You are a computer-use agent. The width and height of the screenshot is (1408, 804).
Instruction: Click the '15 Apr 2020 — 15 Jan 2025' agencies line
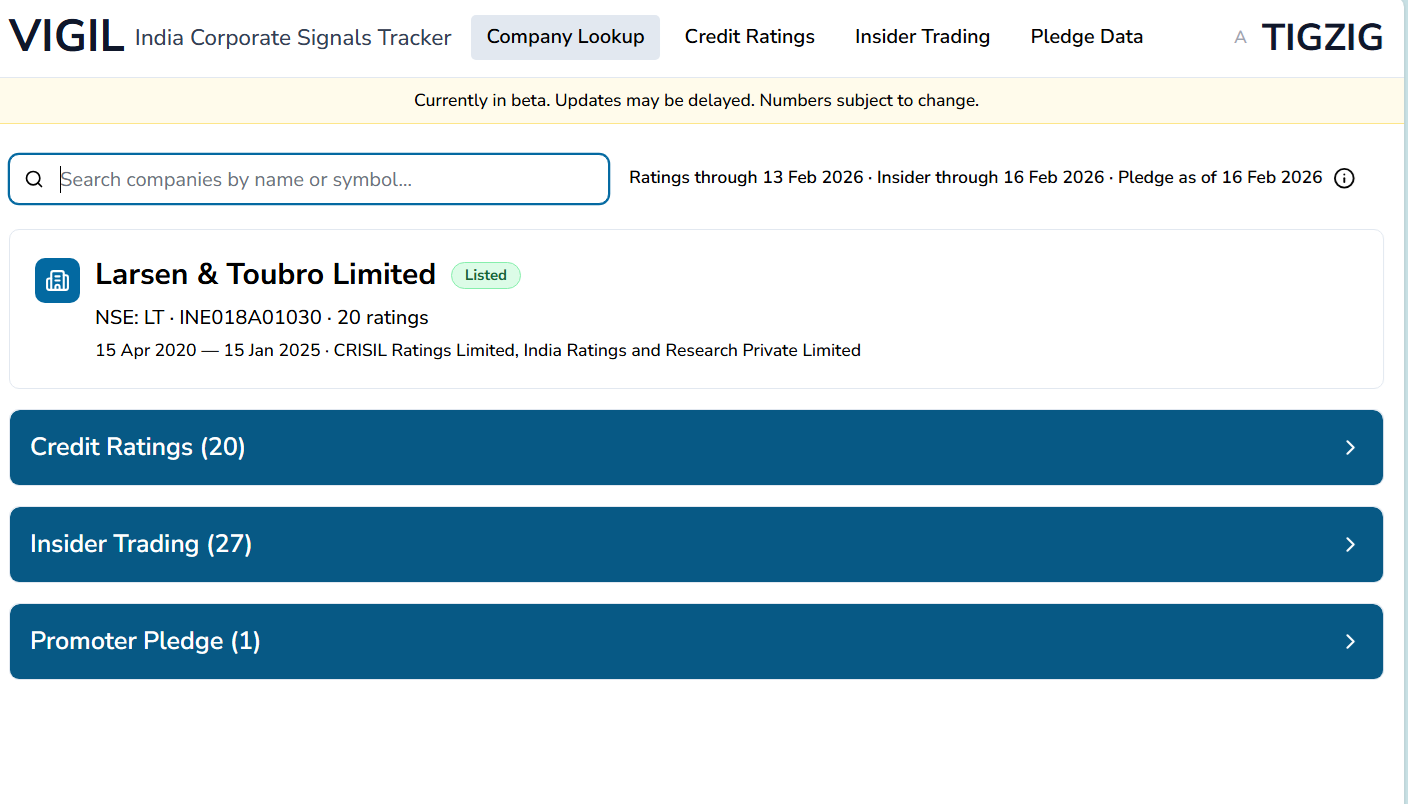pos(478,350)
